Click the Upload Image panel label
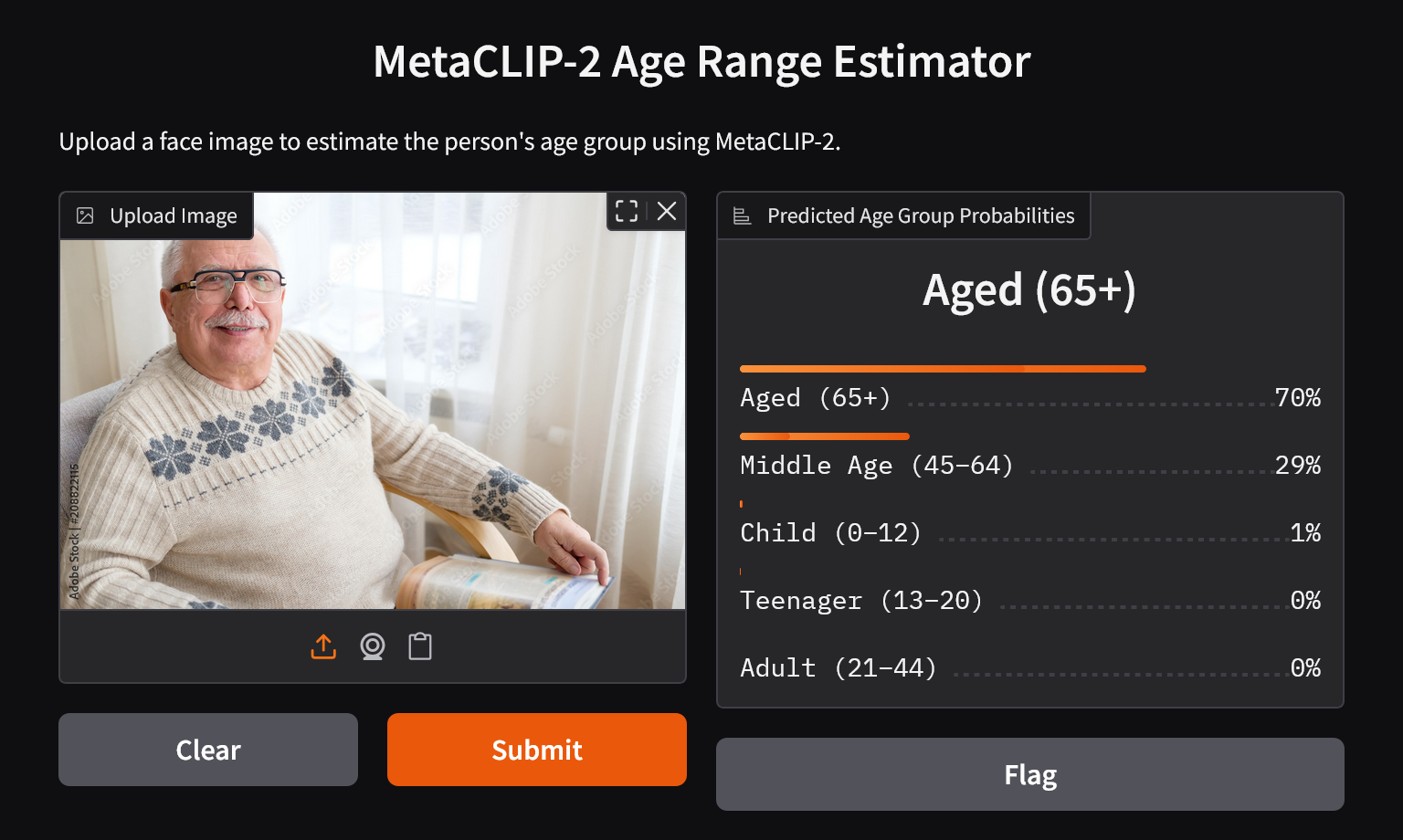The width and height of the screenshot is (1403, 840). (173, 215)
